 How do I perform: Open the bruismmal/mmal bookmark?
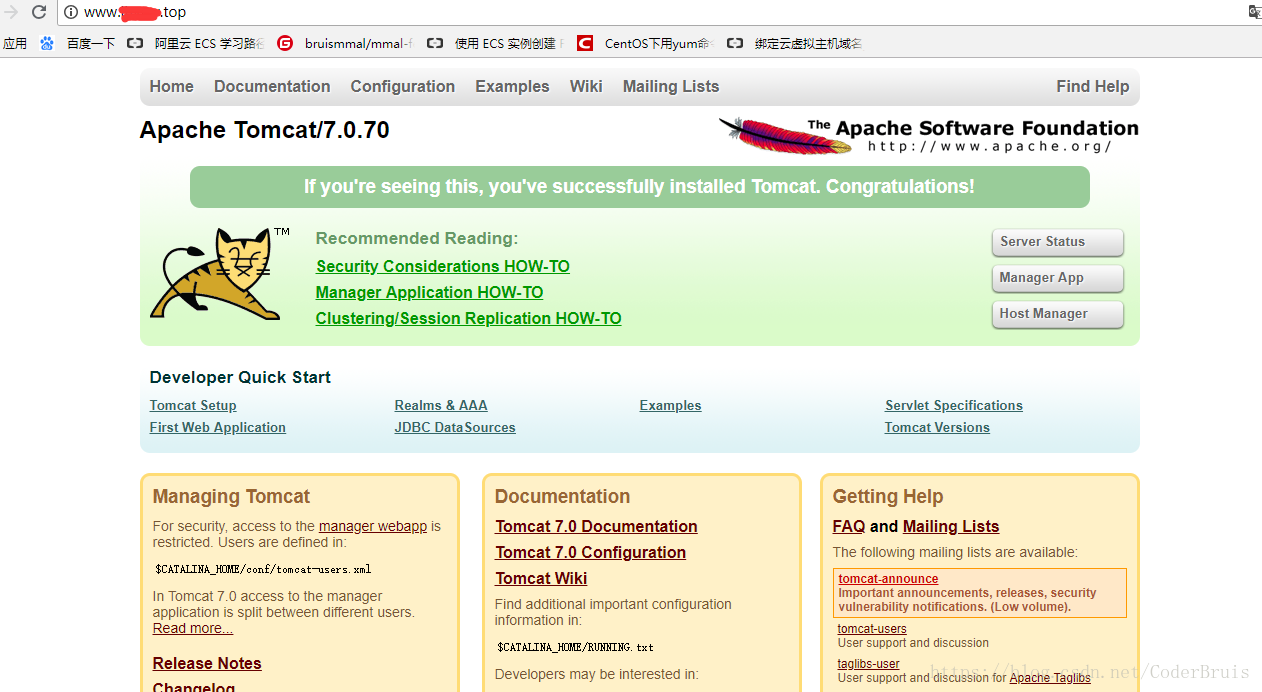(x=345, y=43)
